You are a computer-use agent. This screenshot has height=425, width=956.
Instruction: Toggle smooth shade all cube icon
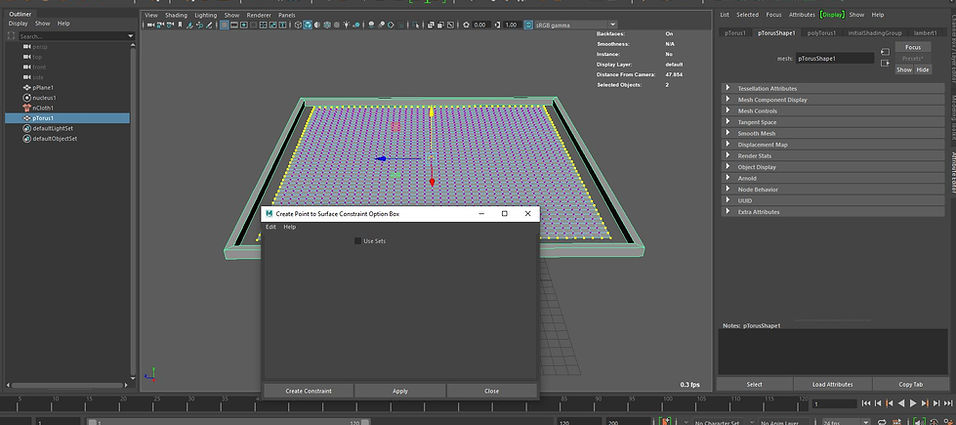[x=308, y=25]
